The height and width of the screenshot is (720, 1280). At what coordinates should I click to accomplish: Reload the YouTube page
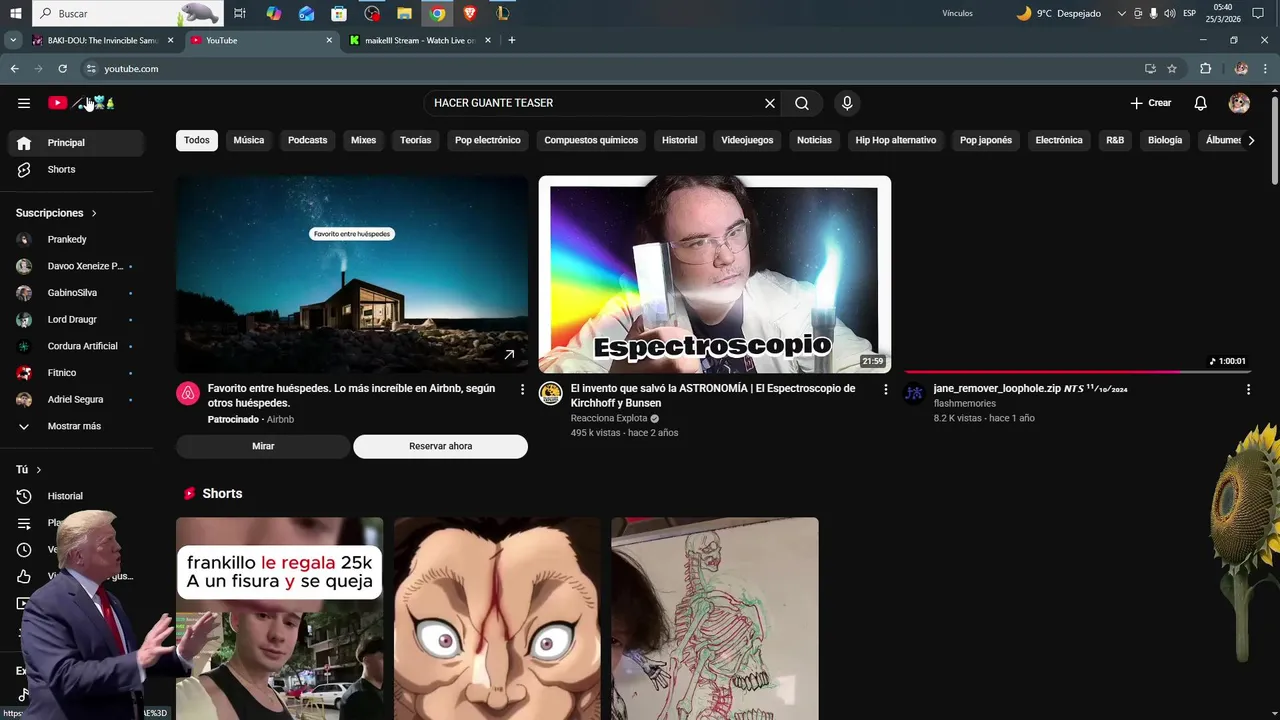click(x=62, y=69)
